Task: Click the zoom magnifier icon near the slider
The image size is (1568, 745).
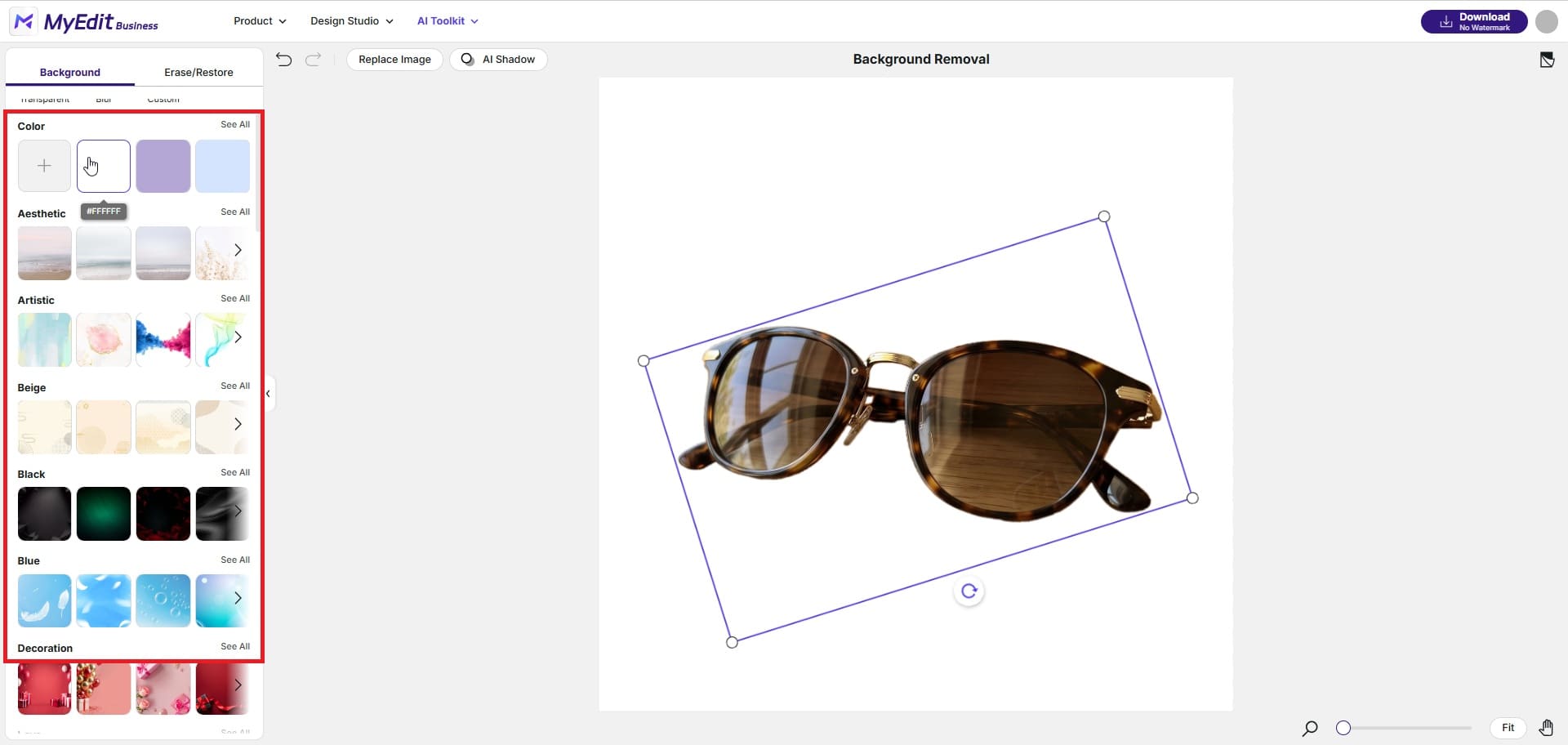Action: (1310, 728)
